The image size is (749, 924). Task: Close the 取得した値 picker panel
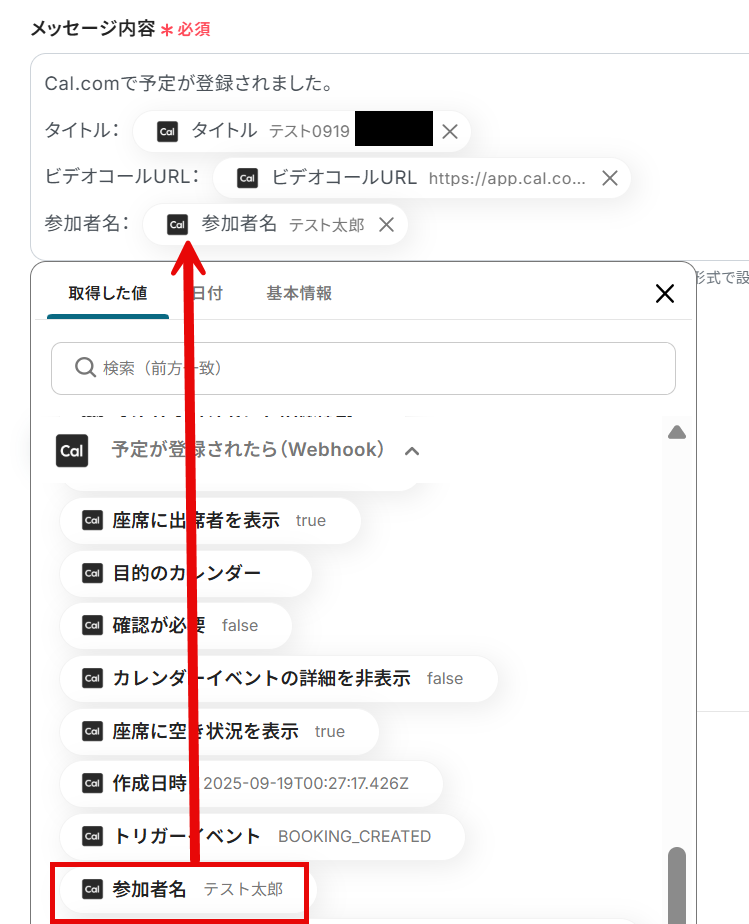(665, 293)
